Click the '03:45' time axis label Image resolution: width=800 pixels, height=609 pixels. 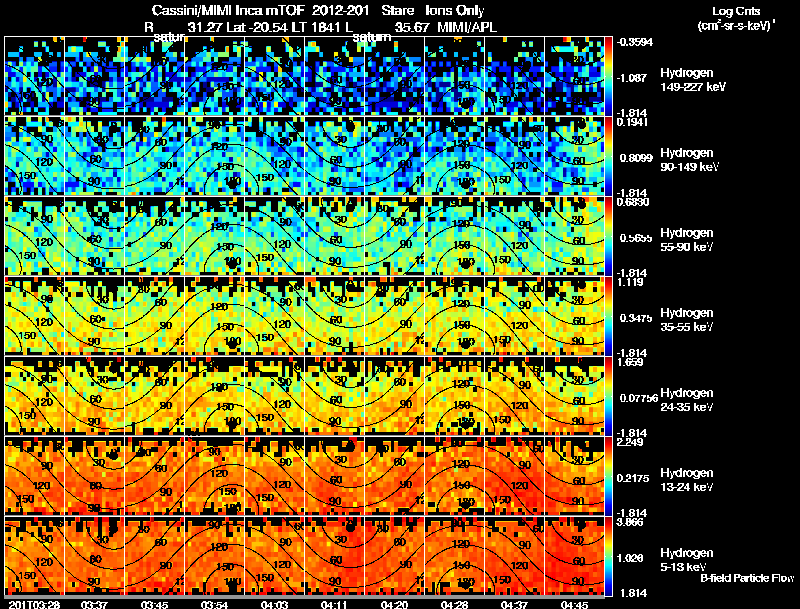click(x=154, y=604)
